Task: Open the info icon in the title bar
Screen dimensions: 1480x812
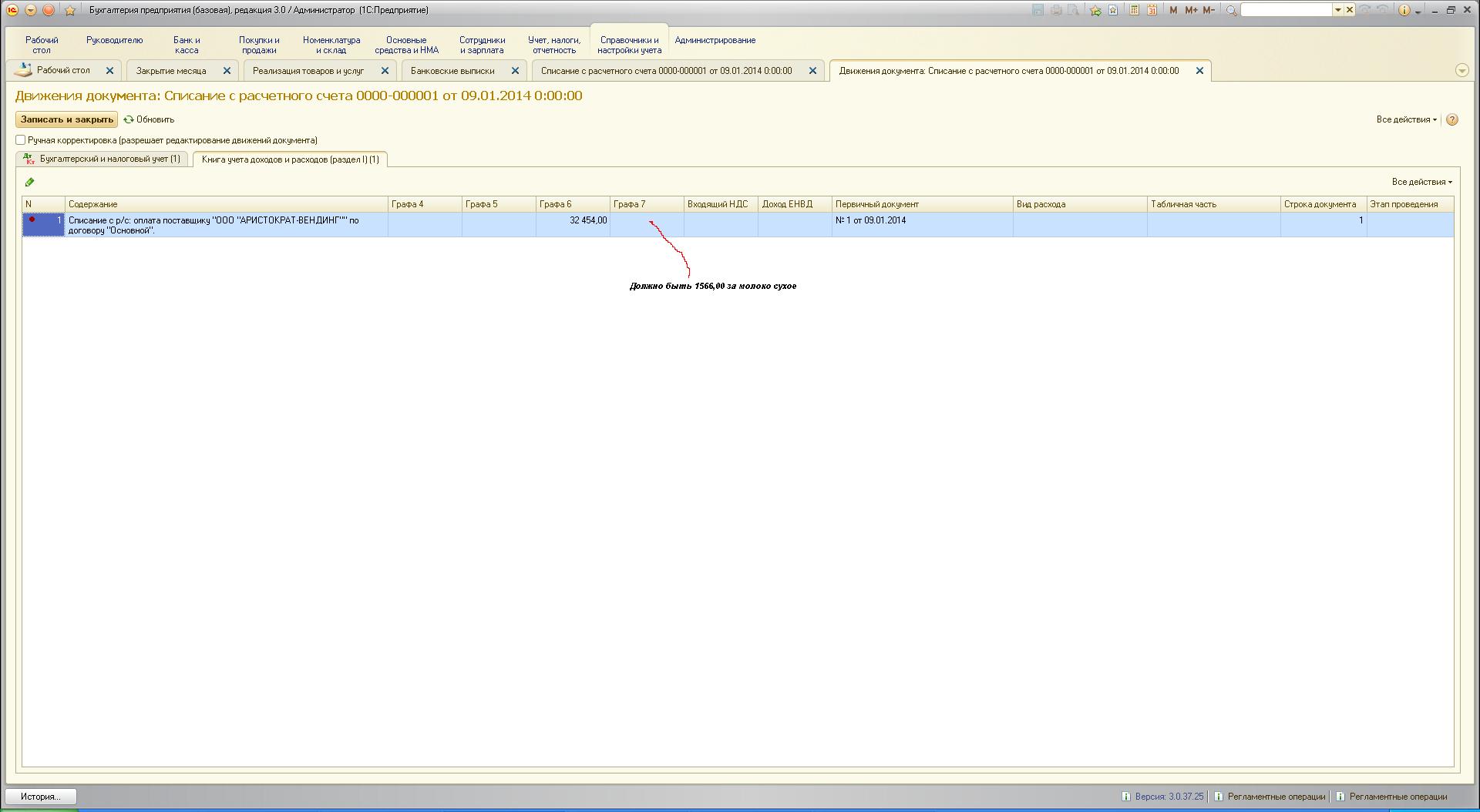Action: tap(1404, 10)
